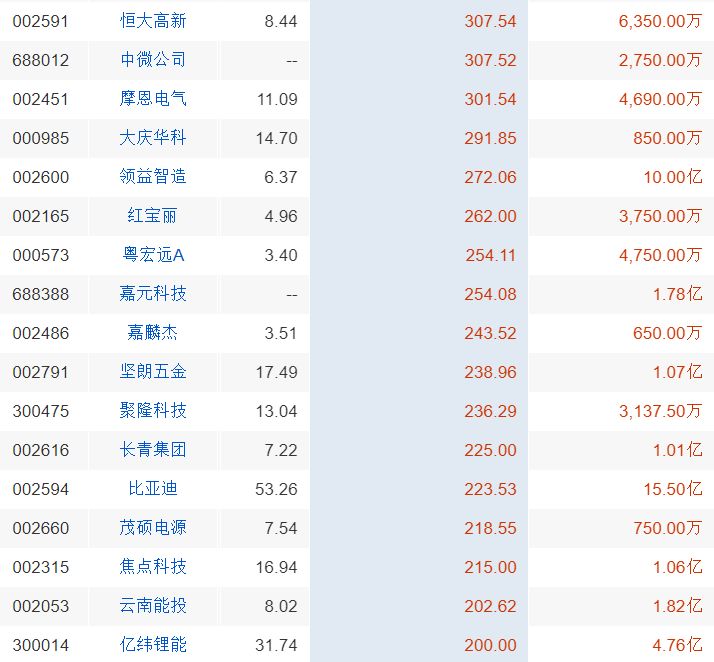Open stock link 坚朗五金
The height and width of the screenshot is (662, 714).
coord(153,372)
